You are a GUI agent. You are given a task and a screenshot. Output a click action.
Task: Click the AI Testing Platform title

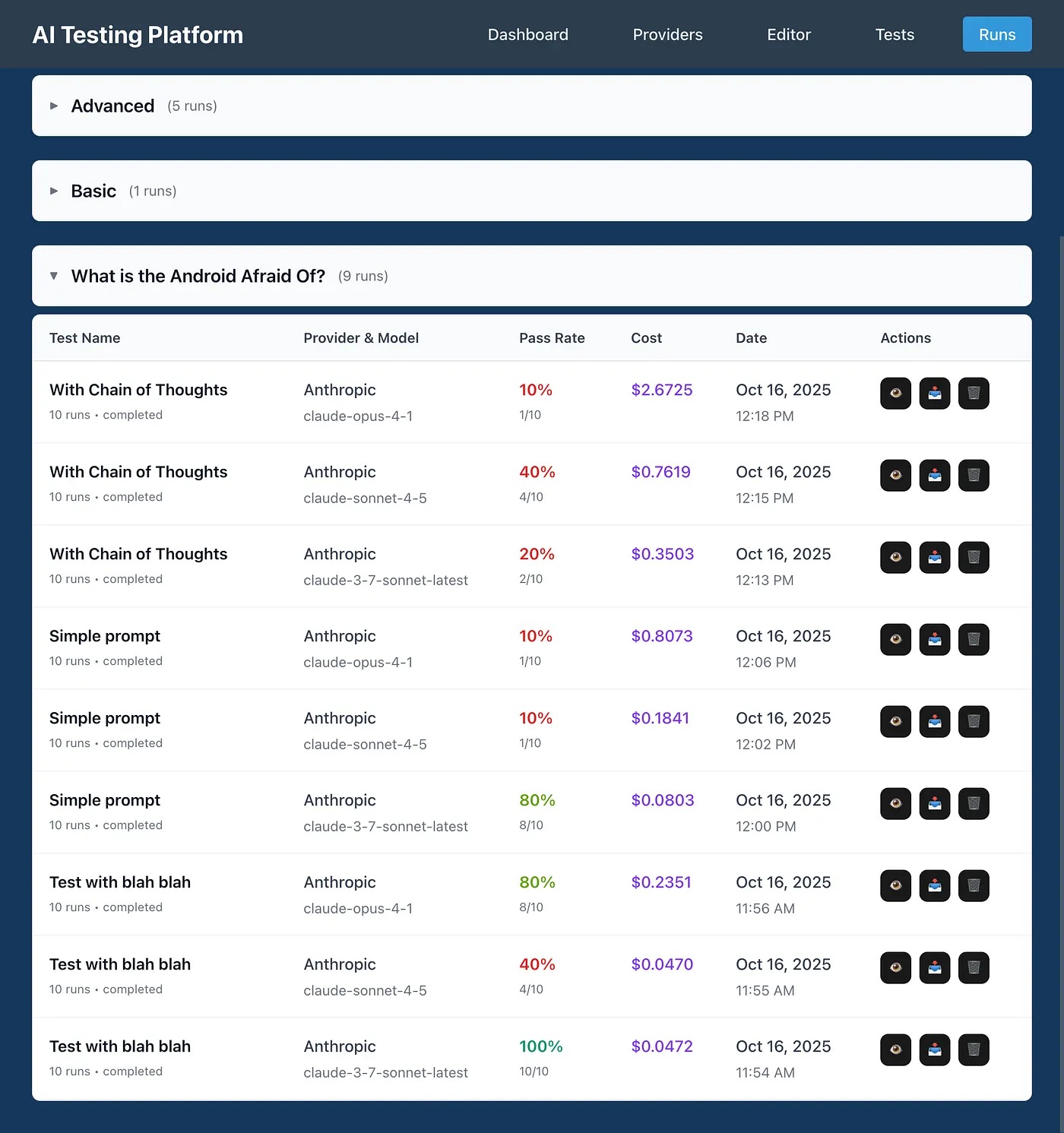tap(138, 35)
